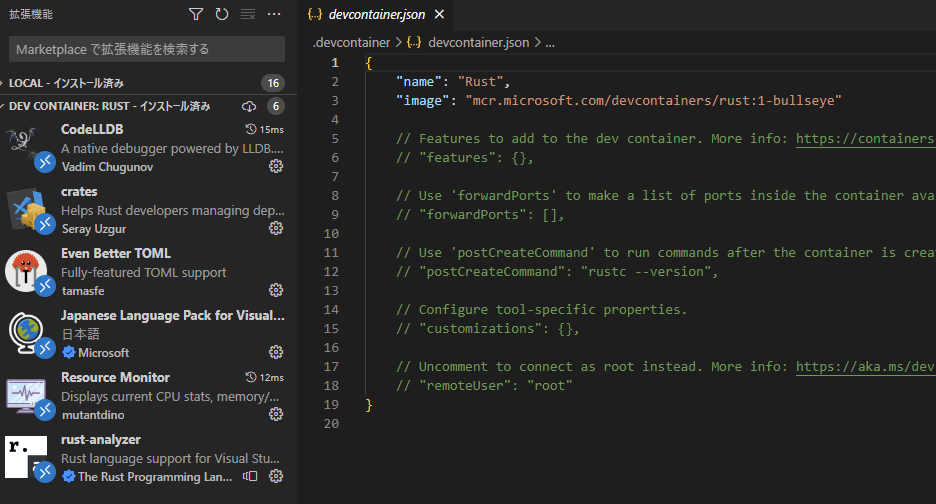Open the aka.ms link on line 17
Image resolution: width=936 pixels, height=504 pixels.
point(865,367)
